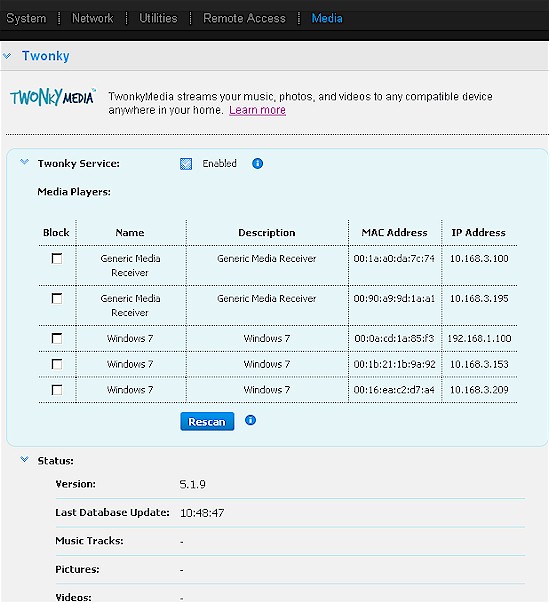This screenshot has width=550, height=604.
Task: Click the Name column header
Action: pos(130,233)
